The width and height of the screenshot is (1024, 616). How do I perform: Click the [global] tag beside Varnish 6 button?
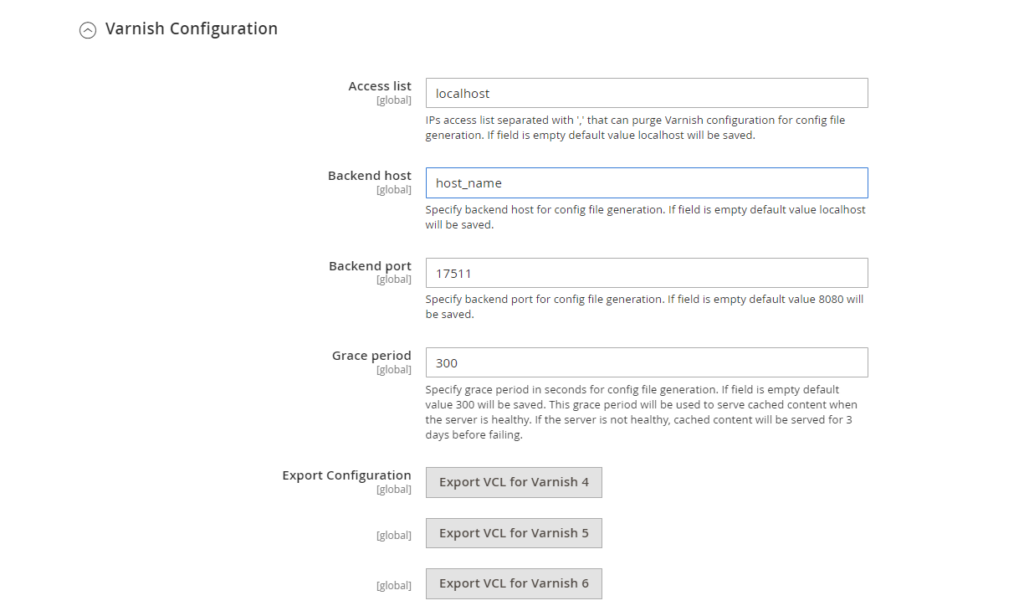pos(393,585)
